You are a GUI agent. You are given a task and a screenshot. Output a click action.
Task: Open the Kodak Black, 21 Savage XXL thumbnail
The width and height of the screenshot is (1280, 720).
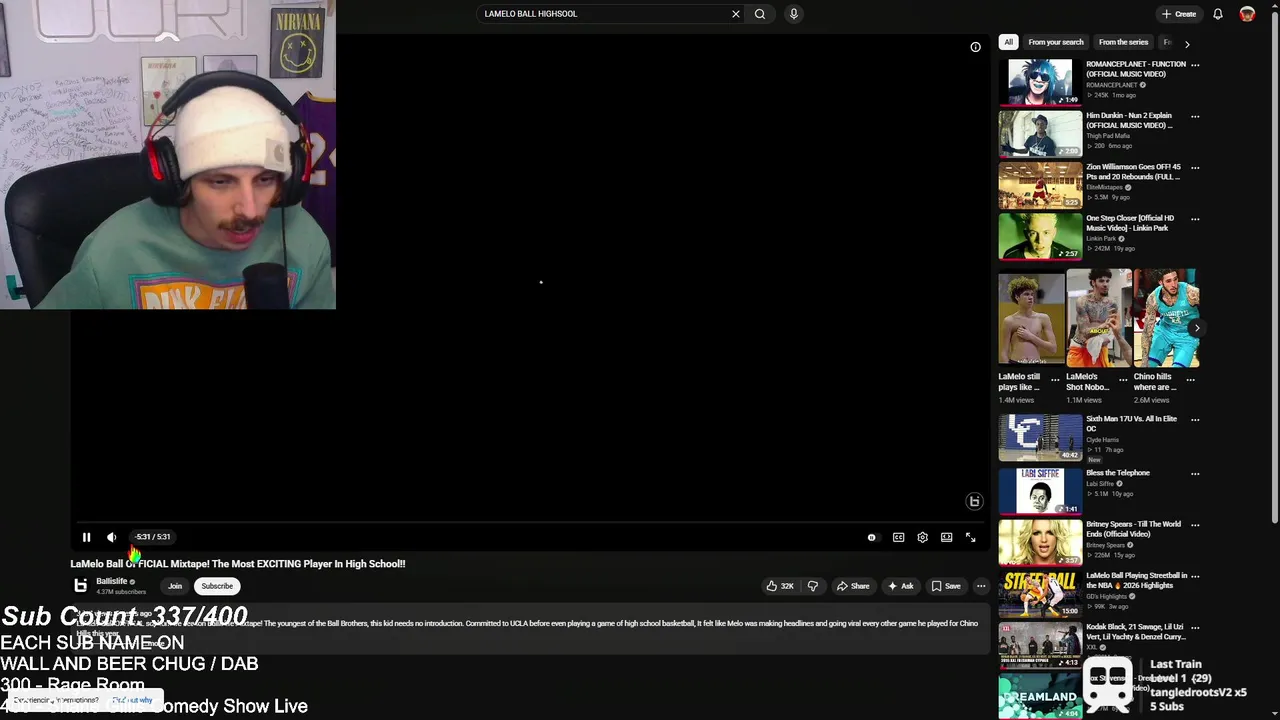pyautogui.click(x=1040, y=645)
